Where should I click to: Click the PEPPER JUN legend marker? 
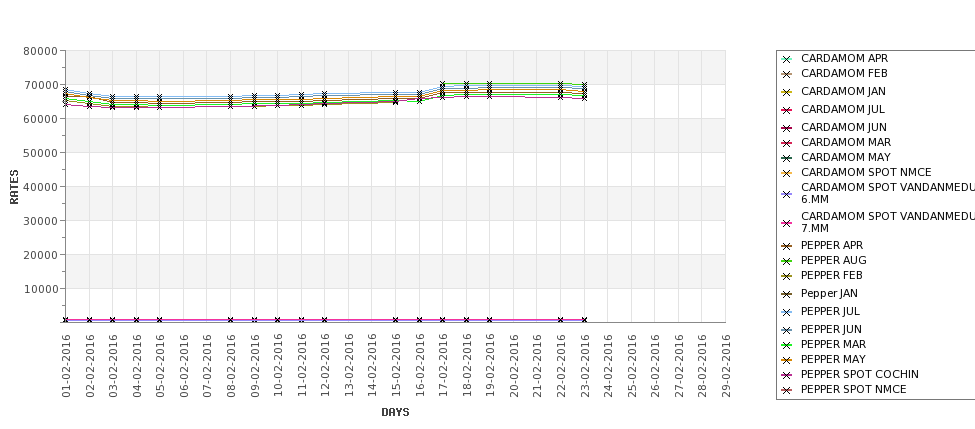[x=787, y=330]
